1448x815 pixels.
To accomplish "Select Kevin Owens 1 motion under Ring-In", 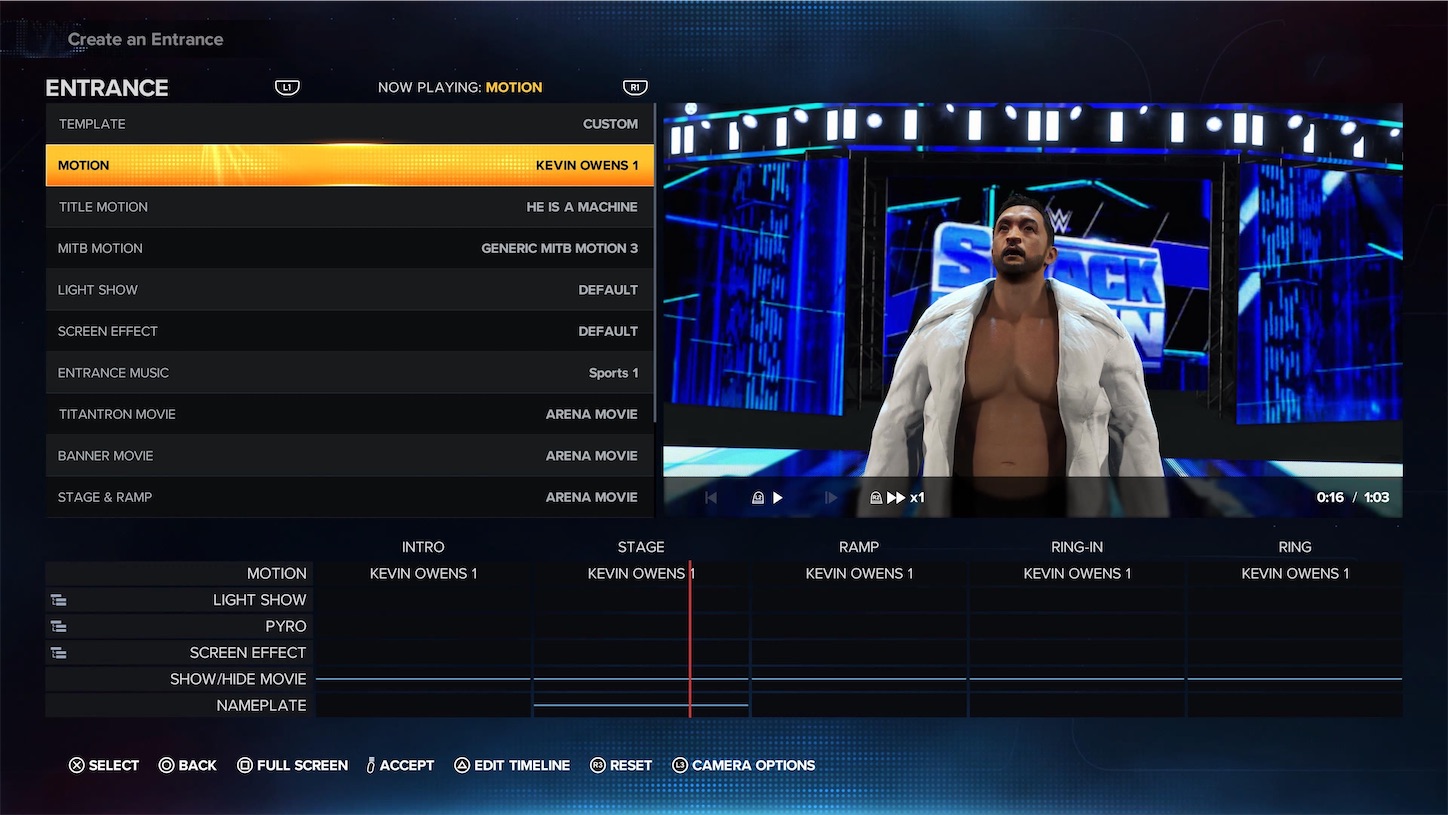I will (1078, 574).
